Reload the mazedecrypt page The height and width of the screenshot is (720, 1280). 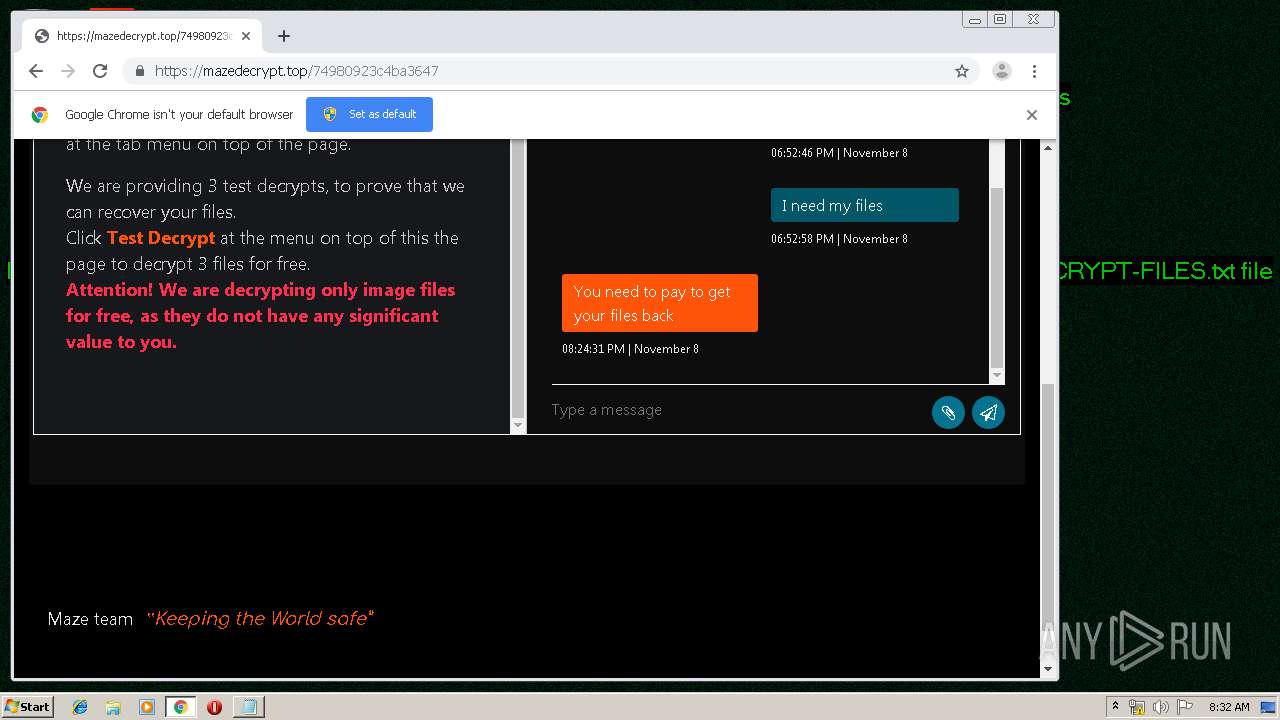pos(100,71)
